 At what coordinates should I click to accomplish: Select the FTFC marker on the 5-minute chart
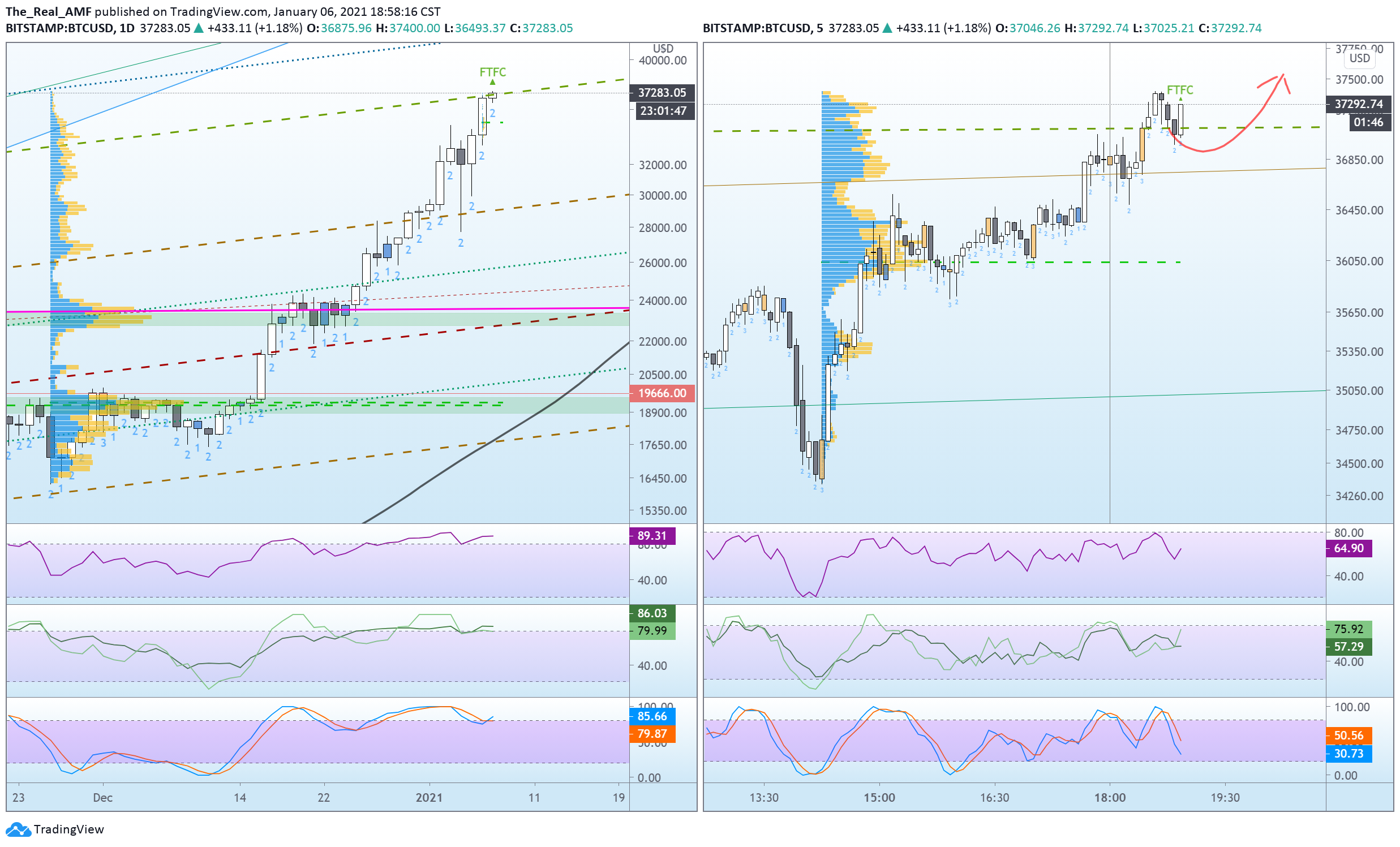point(1179,90)
